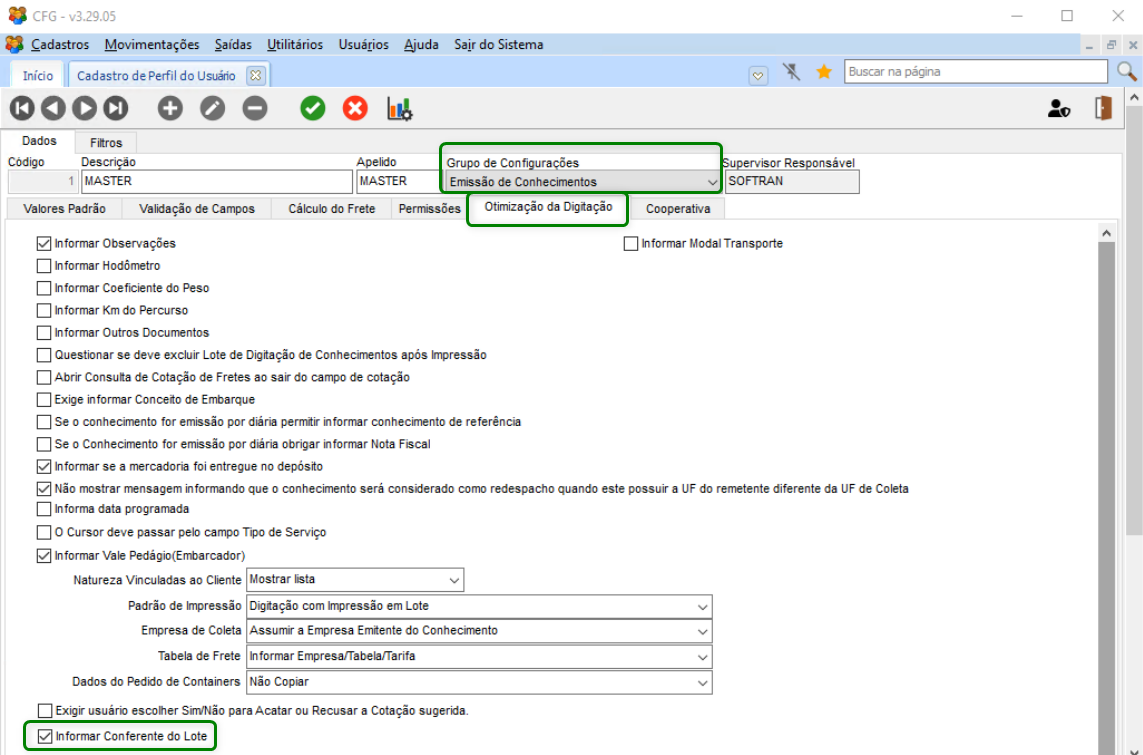Go to the next record
The width and height of the screenshot is (1143, 755).
pos(85,109)
